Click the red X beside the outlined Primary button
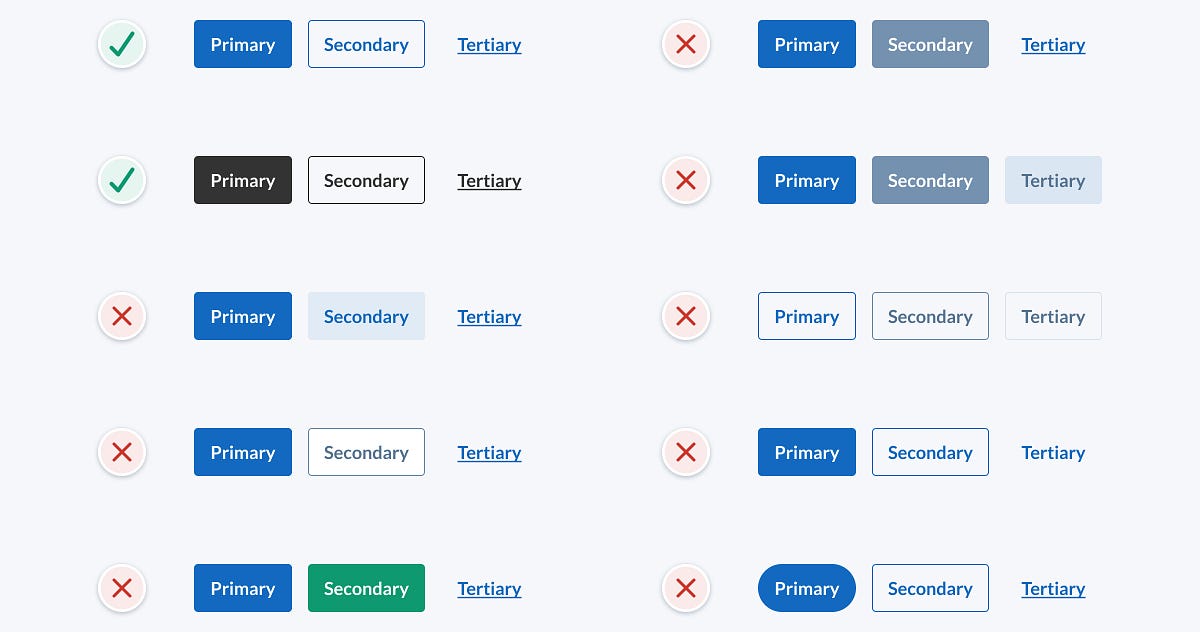This screenshot has width=1200, height=632. coord(686,316)
